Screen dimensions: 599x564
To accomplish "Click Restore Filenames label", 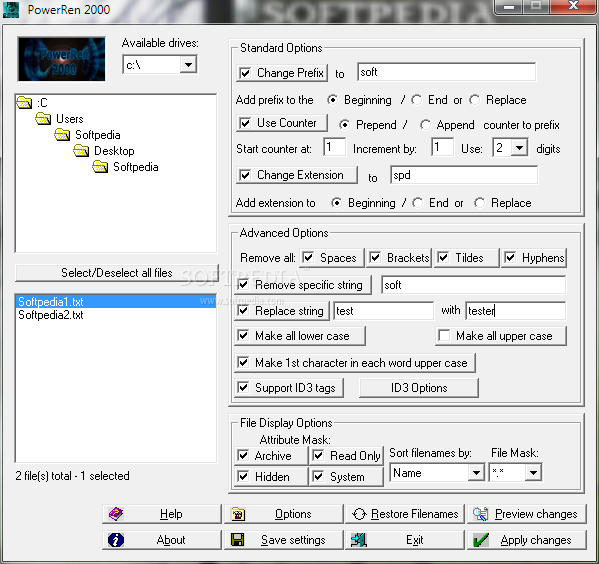I will pyautogui.click(x=414, y=514).
